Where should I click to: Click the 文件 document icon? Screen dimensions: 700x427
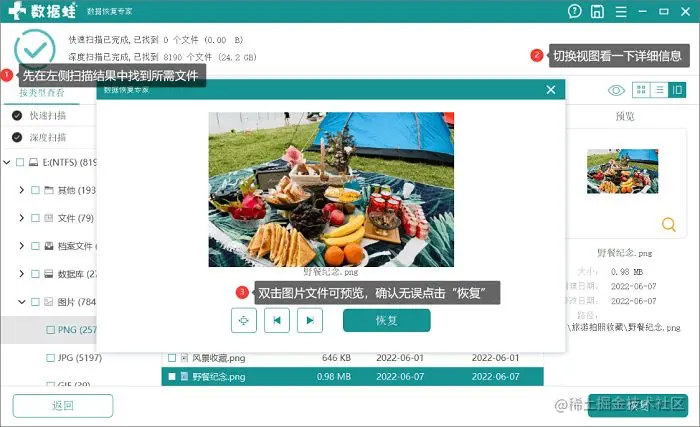pos(49,218)
